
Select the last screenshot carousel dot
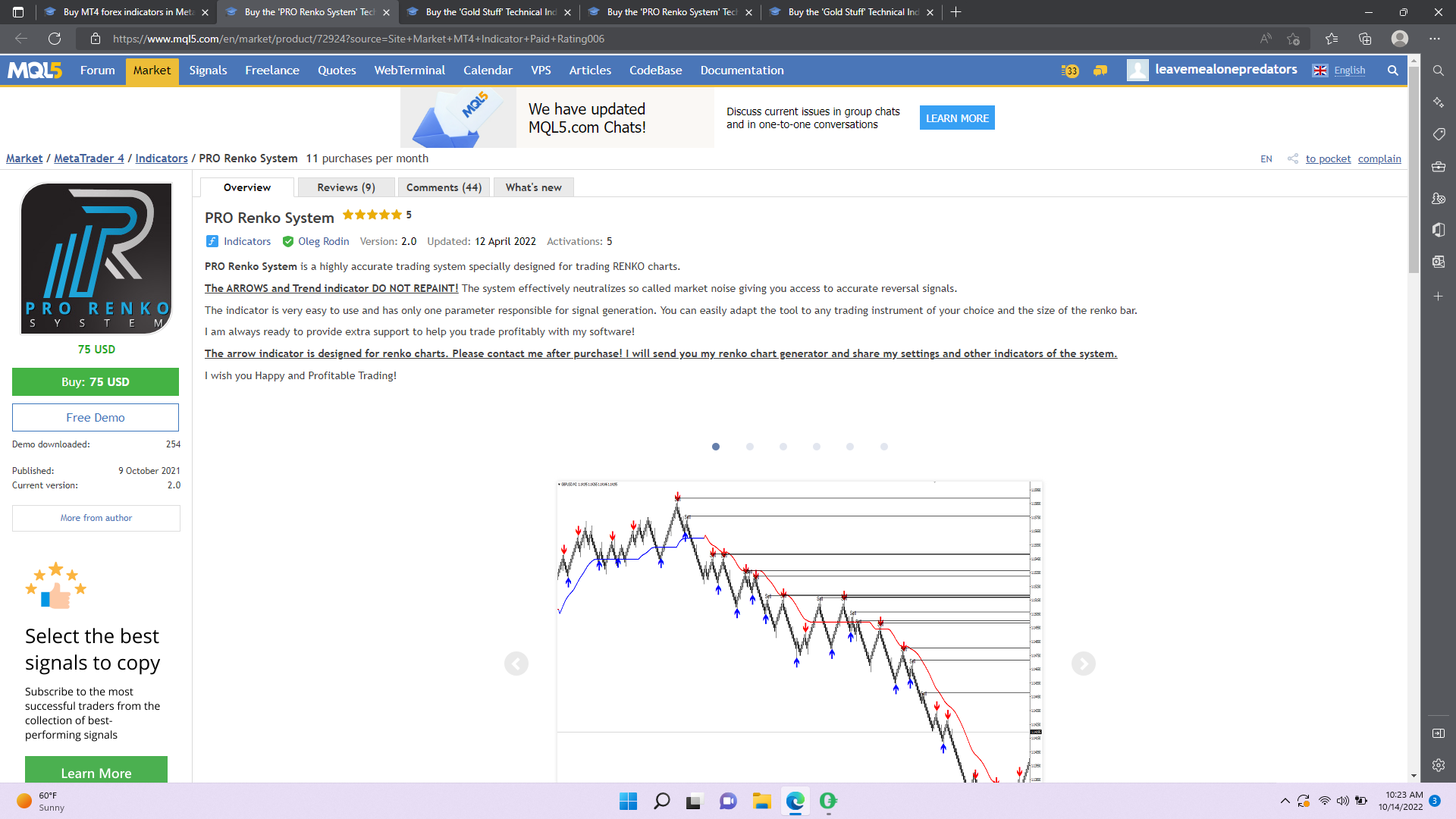[884, 447]
